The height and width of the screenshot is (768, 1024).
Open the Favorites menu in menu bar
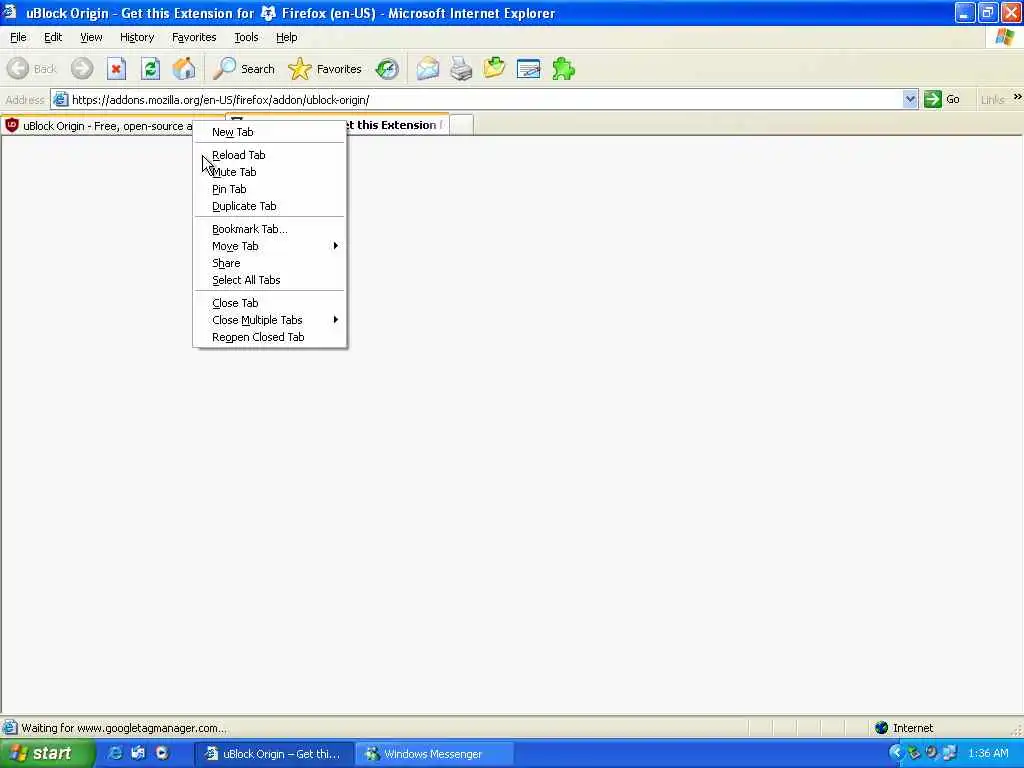(194, 37)
